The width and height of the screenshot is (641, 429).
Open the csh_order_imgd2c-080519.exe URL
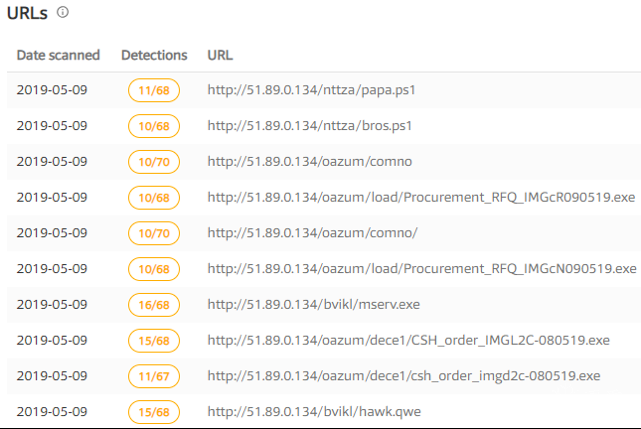click(x=404, y=376)
